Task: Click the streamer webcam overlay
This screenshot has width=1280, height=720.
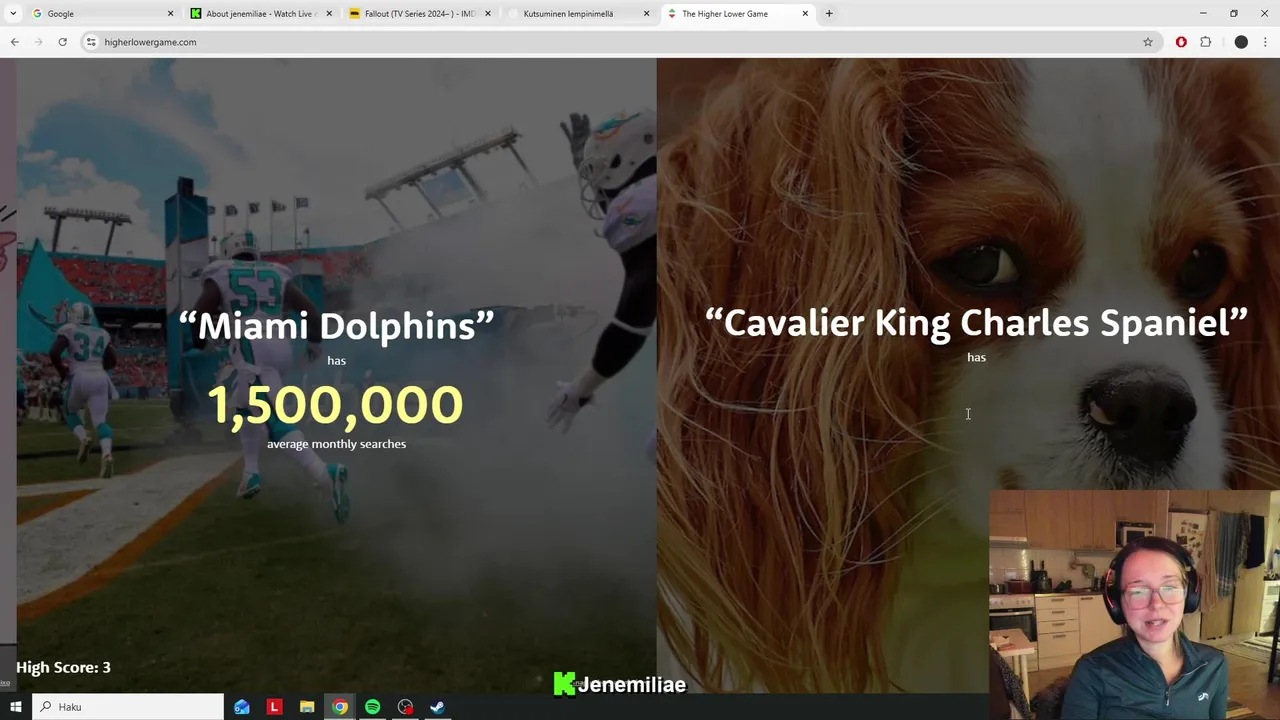Action: click(x=1134, y=604)
